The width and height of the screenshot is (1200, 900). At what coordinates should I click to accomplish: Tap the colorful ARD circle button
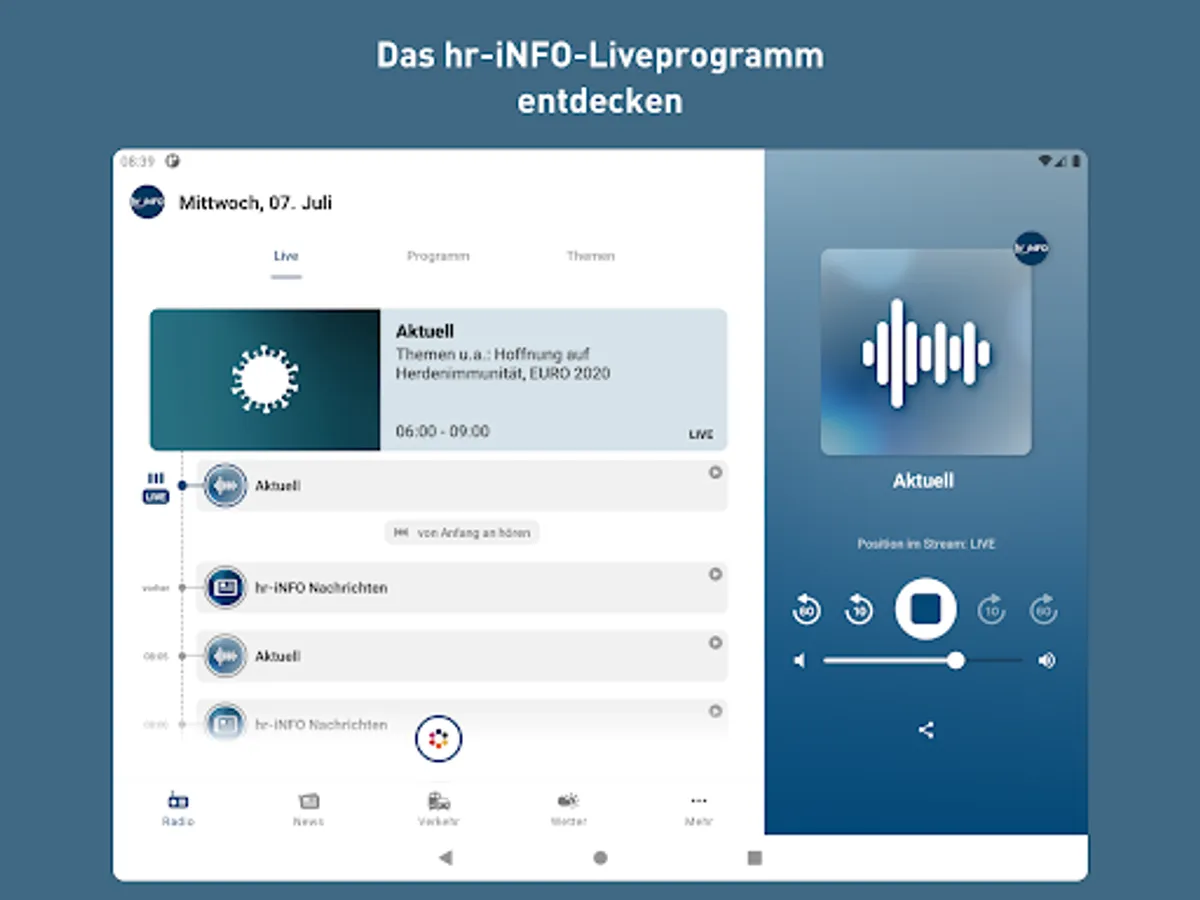[x=439, y=740]
